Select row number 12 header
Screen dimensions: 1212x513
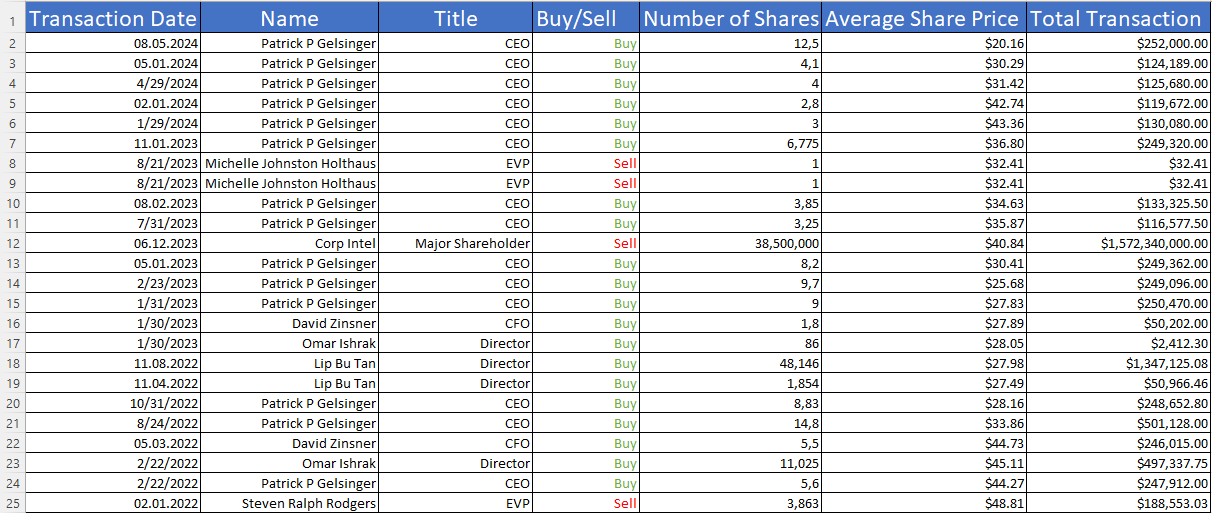12,243
